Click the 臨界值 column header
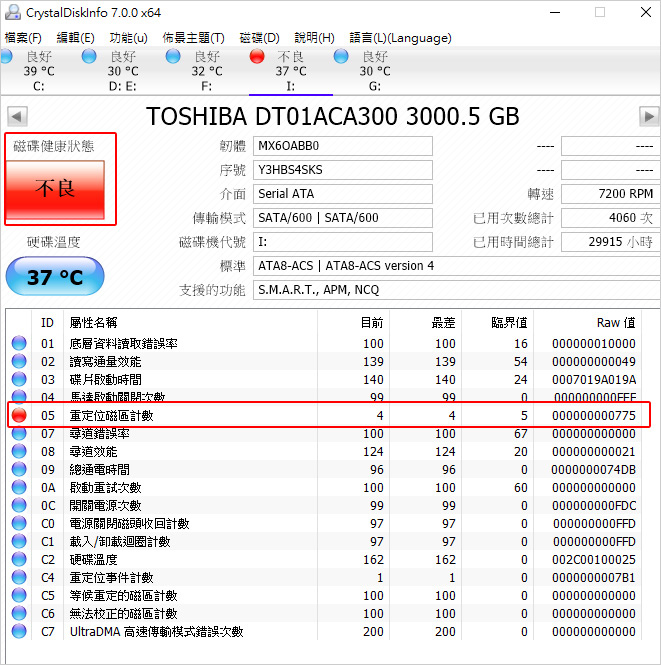The width and height of the screenshot is (661, 665). click(509, 323)
